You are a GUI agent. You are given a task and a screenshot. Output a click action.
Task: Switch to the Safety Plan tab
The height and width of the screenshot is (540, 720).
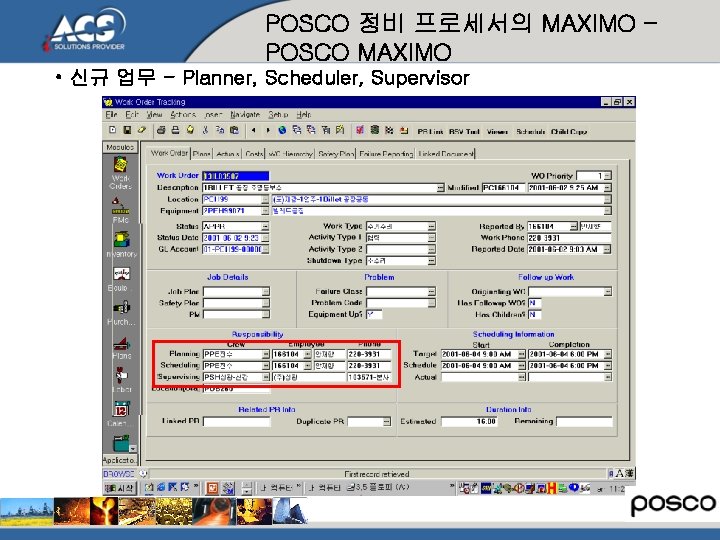[x=336, y=154]
